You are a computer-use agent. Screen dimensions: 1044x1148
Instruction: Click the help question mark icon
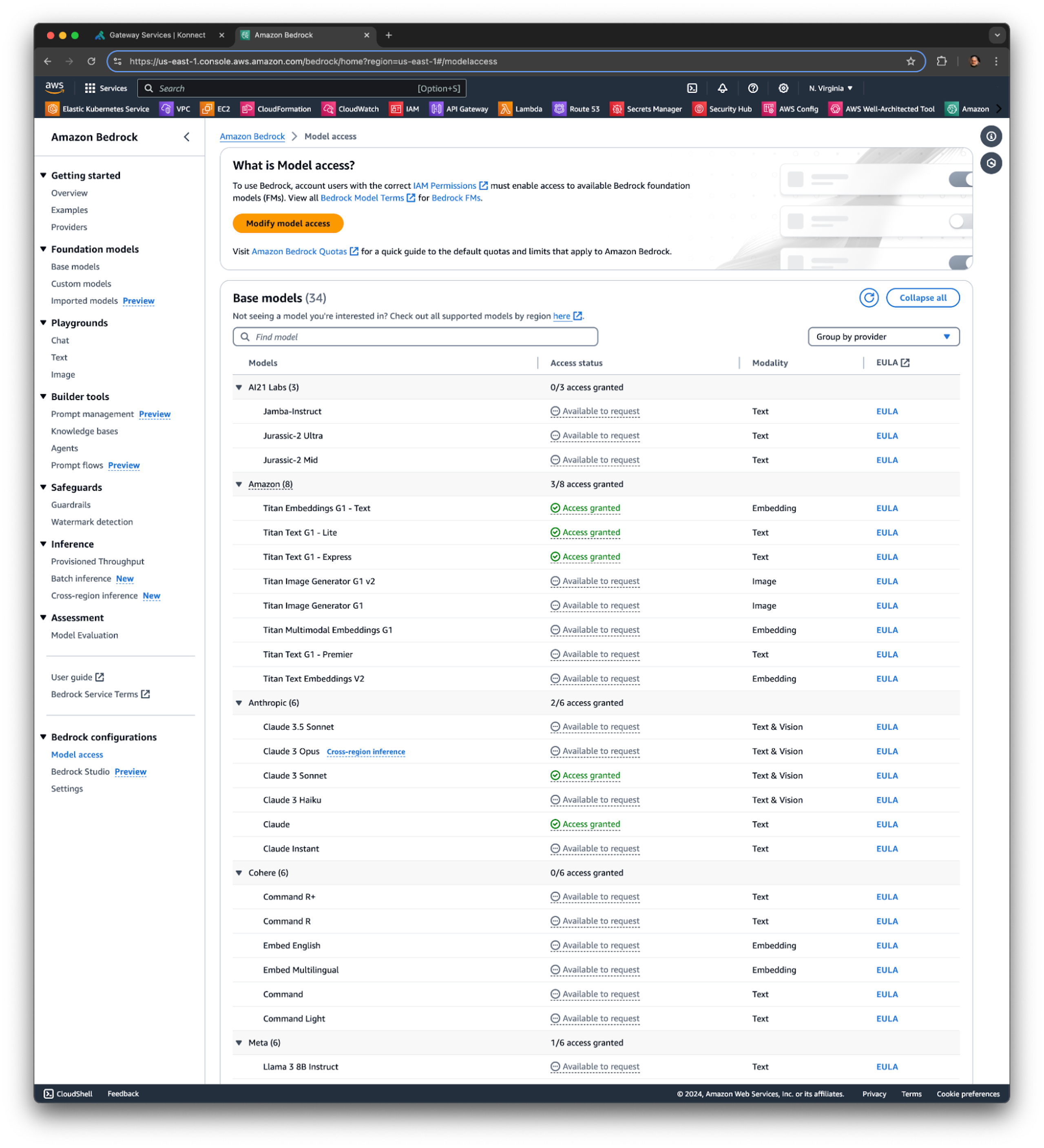[753, 88]
